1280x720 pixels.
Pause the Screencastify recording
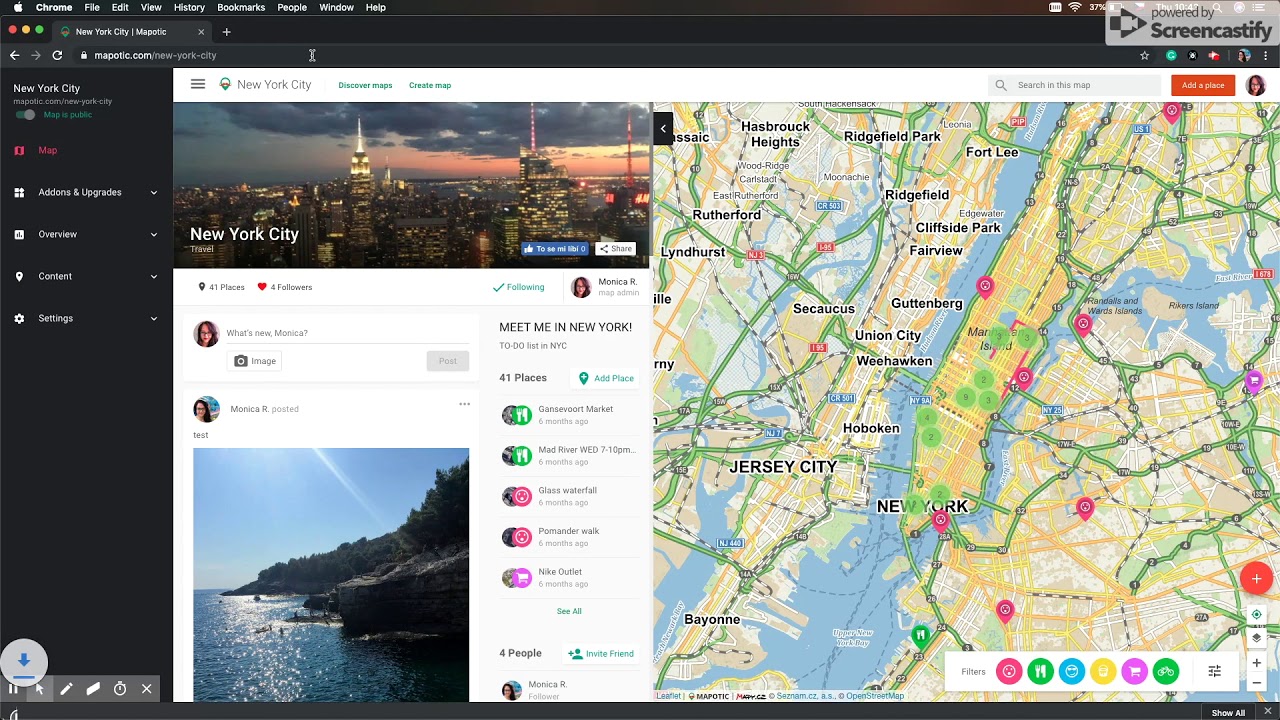click(13, 689)
